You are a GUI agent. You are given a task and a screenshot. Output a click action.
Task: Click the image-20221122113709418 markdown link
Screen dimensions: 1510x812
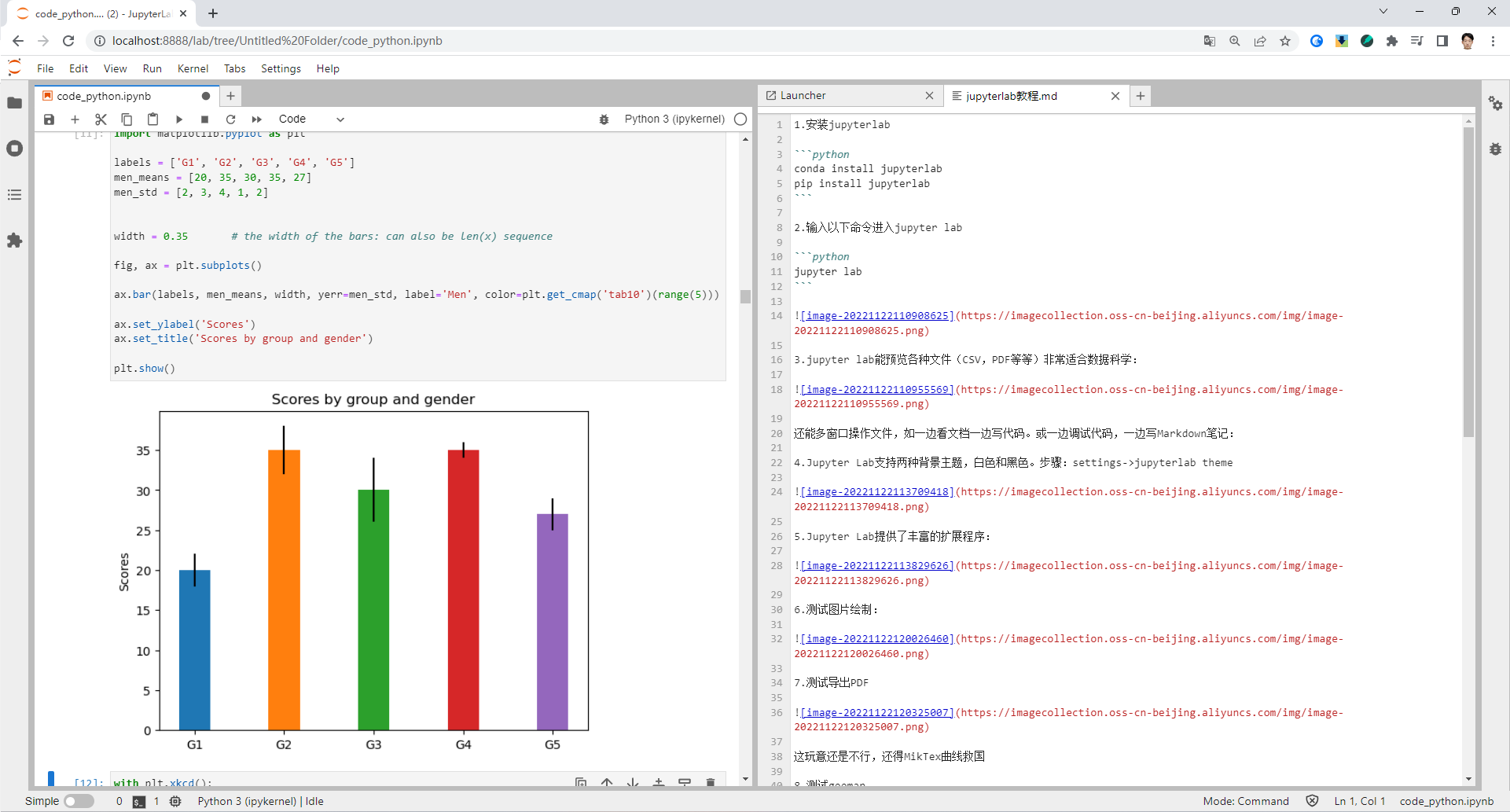pos(876,492)
